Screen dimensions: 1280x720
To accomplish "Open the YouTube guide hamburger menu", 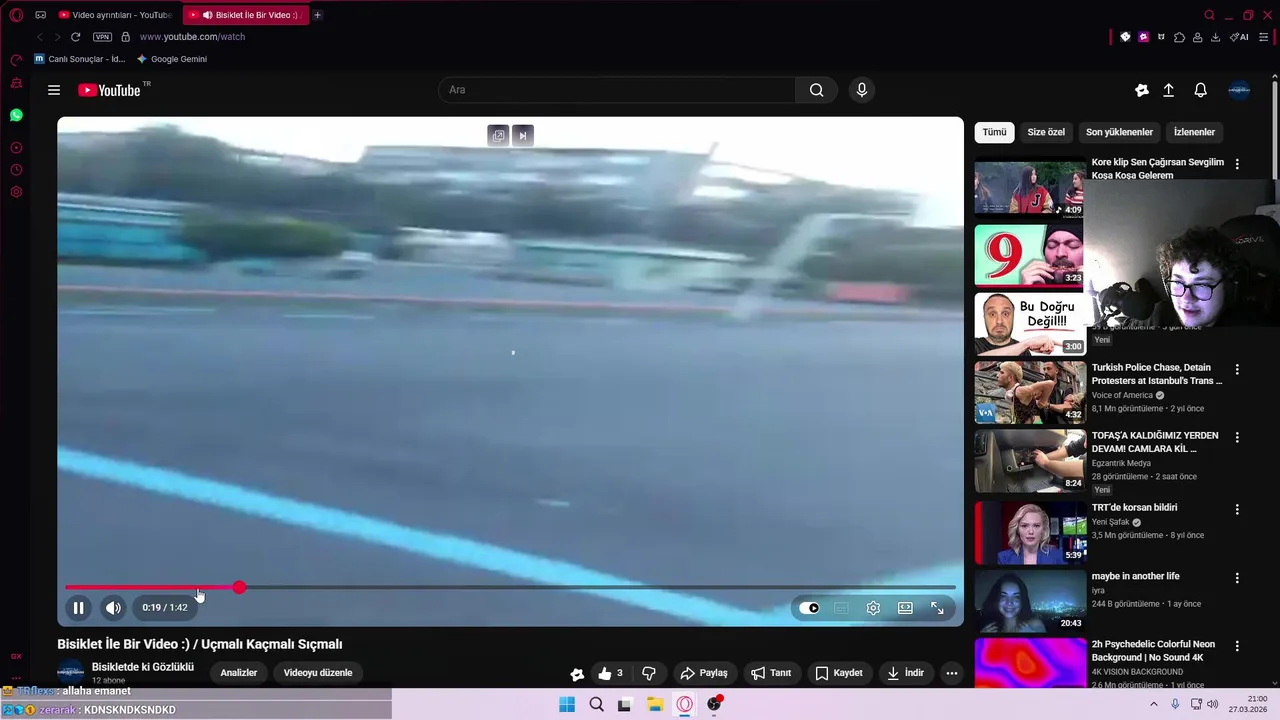I will (x=54, y=90).
